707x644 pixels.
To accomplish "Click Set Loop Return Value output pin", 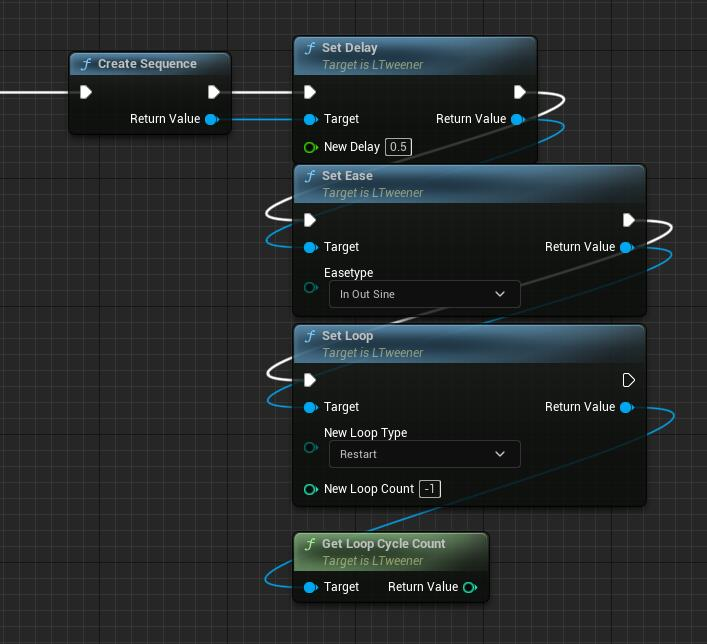I will point(626,407).
